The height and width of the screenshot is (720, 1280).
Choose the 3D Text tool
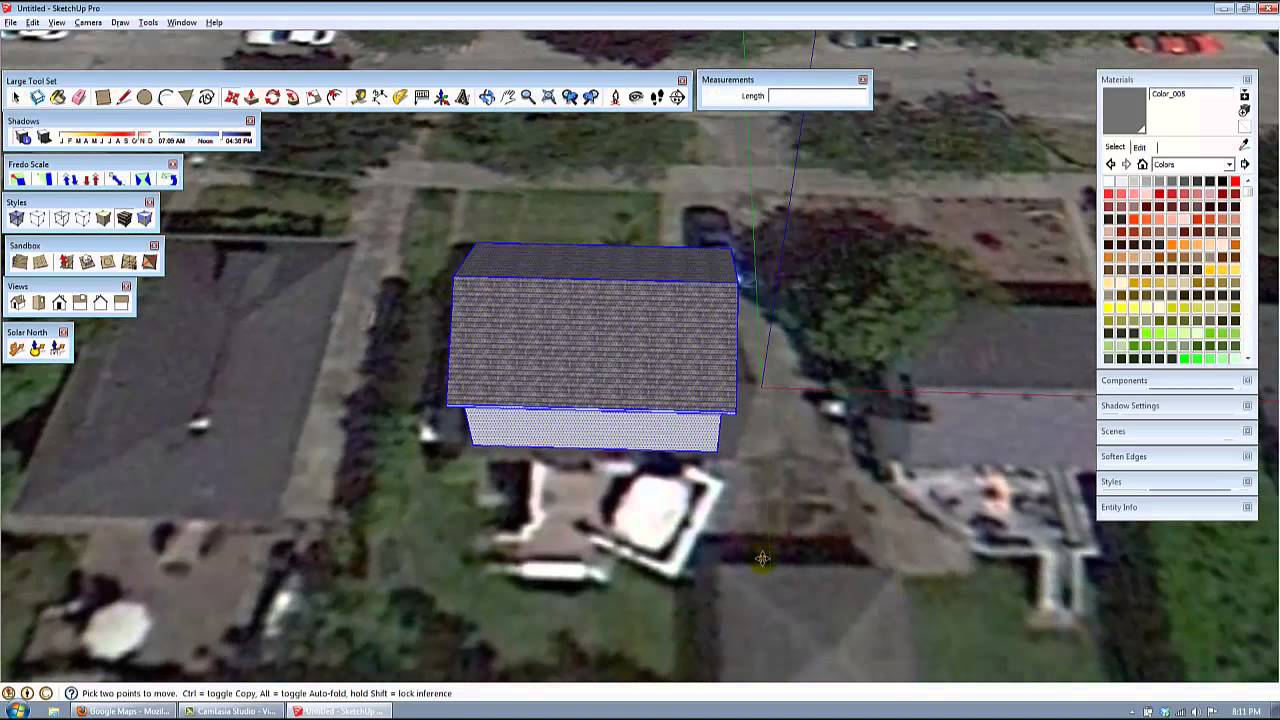click(463, 97)
